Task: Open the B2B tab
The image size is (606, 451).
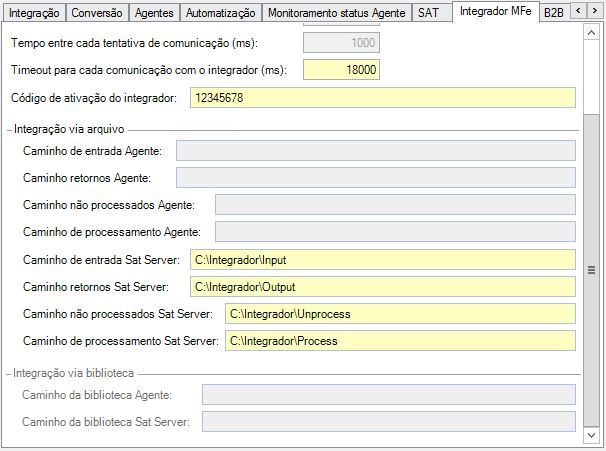Action: tap(553, 13)
